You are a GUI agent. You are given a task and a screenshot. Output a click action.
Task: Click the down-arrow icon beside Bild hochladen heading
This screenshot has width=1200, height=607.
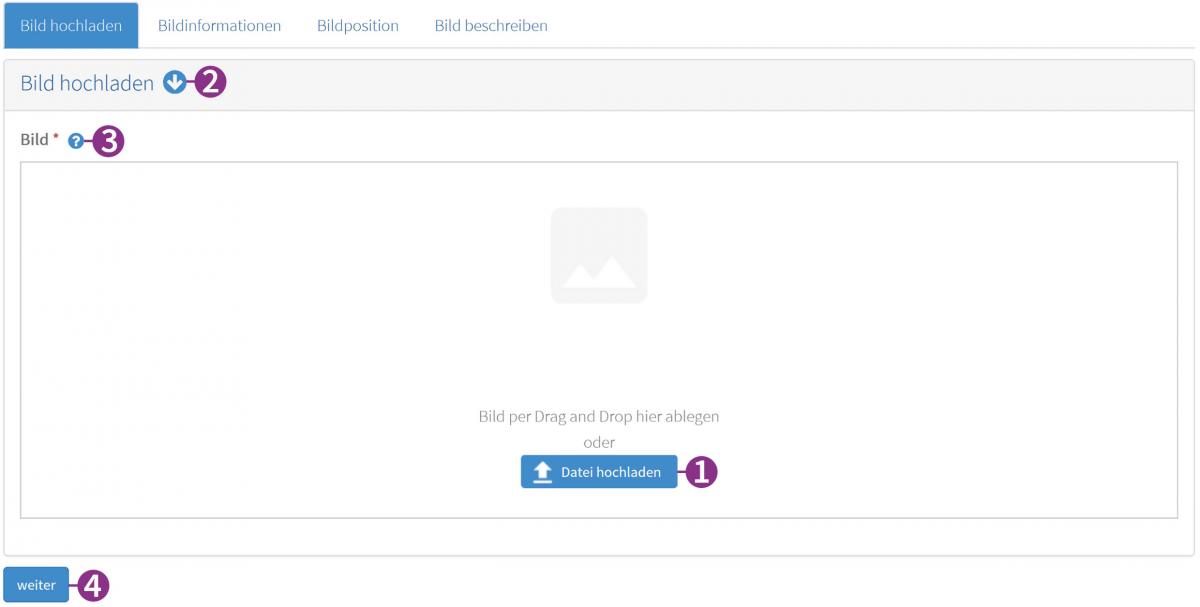click(175, 83)
